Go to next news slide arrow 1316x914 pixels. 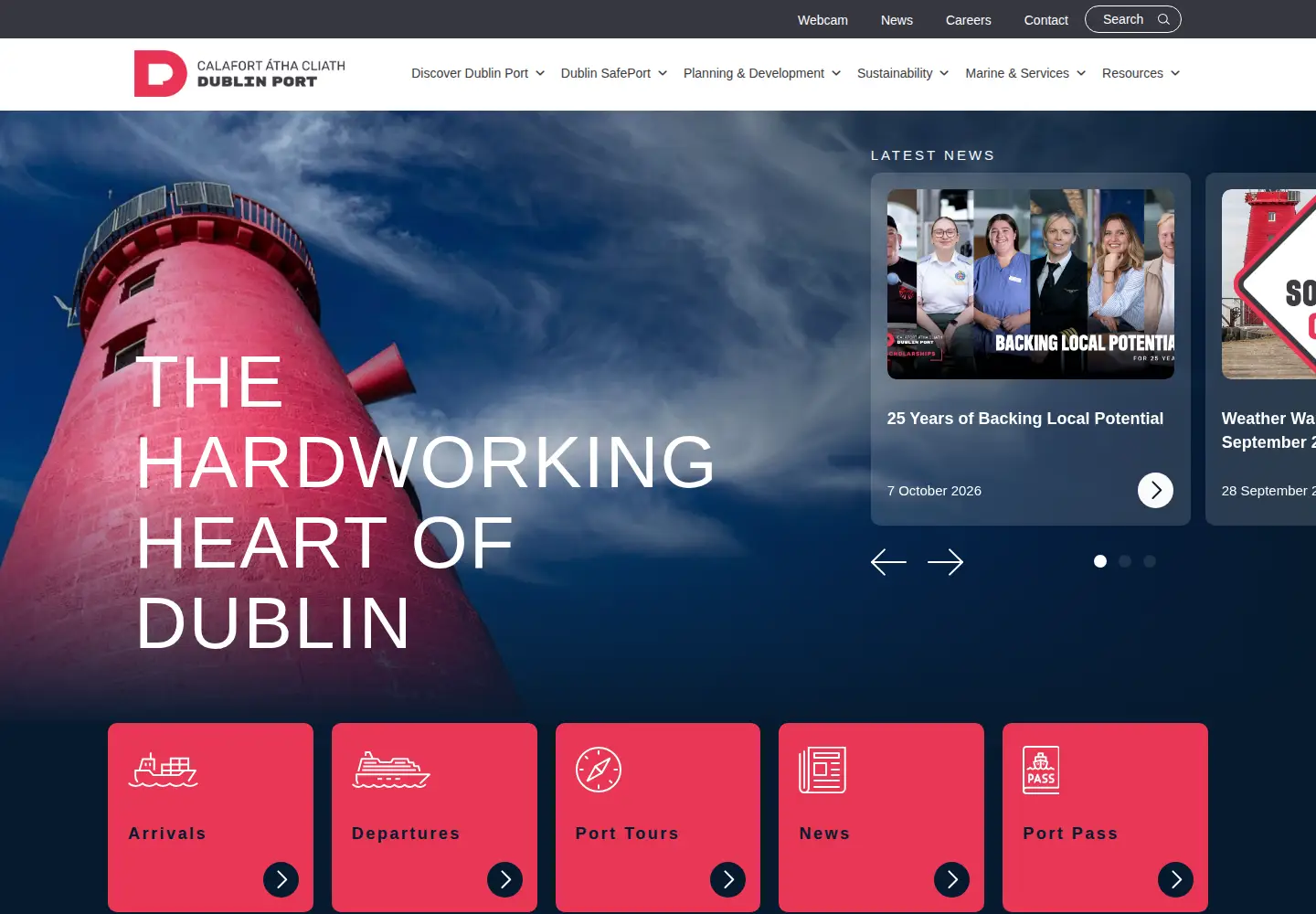click(945, 562)
